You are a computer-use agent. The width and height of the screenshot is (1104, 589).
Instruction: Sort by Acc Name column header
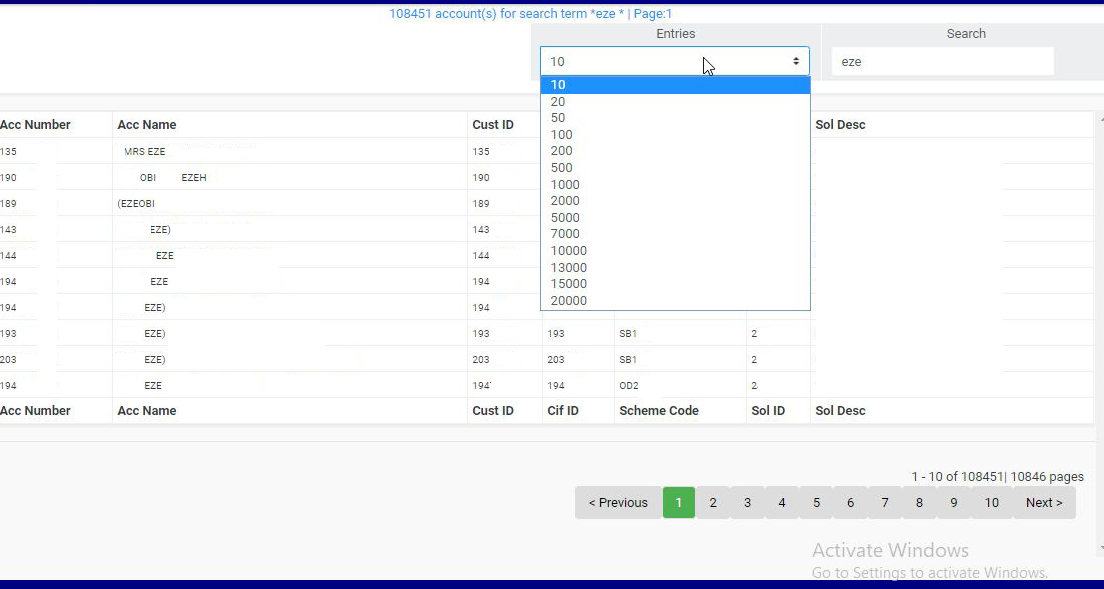point(147,125)
